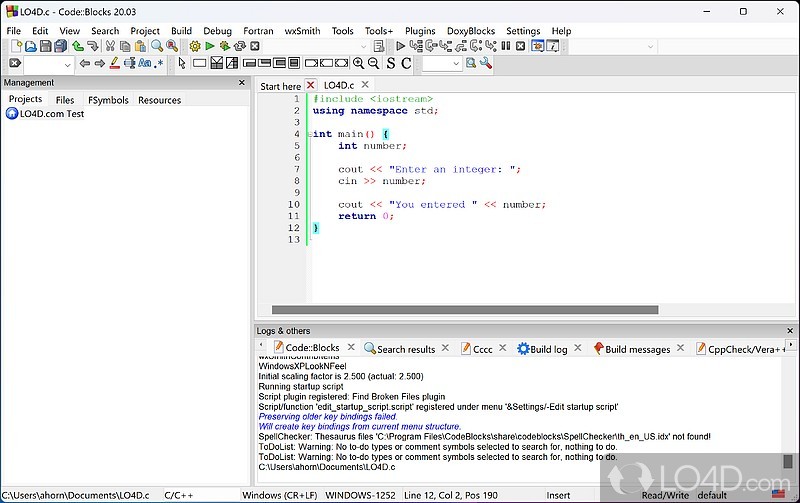800x503 pixels.
Task: Click Build and run icon
Action: (224, 46)
